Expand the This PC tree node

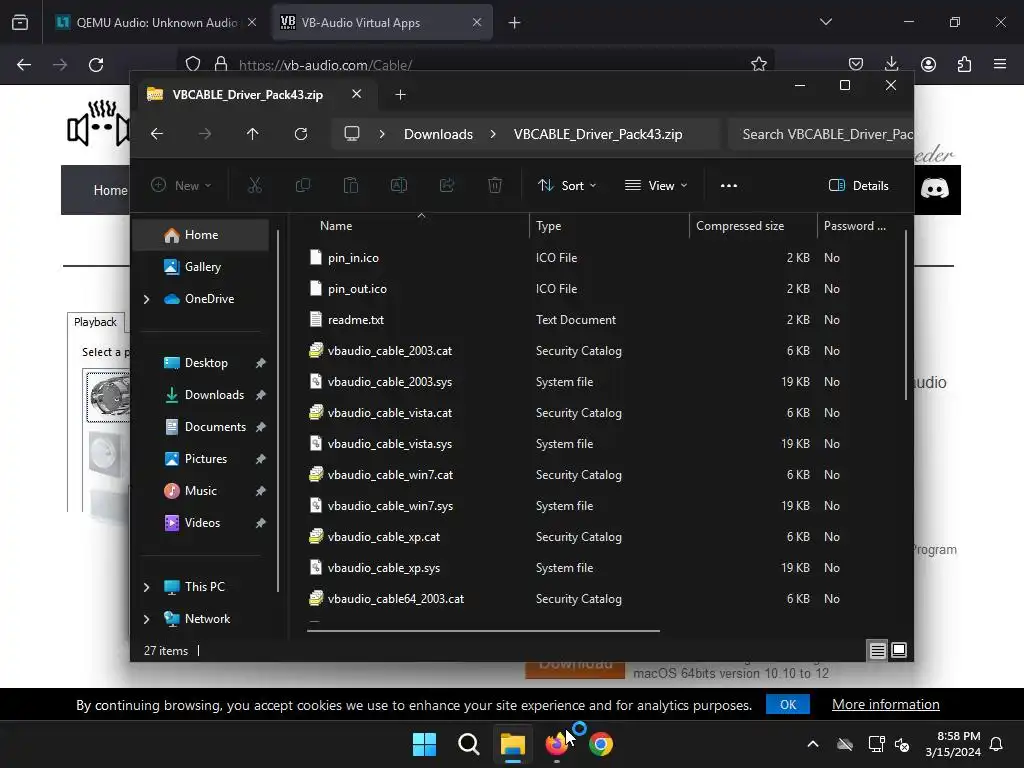[x=146, y=587]
